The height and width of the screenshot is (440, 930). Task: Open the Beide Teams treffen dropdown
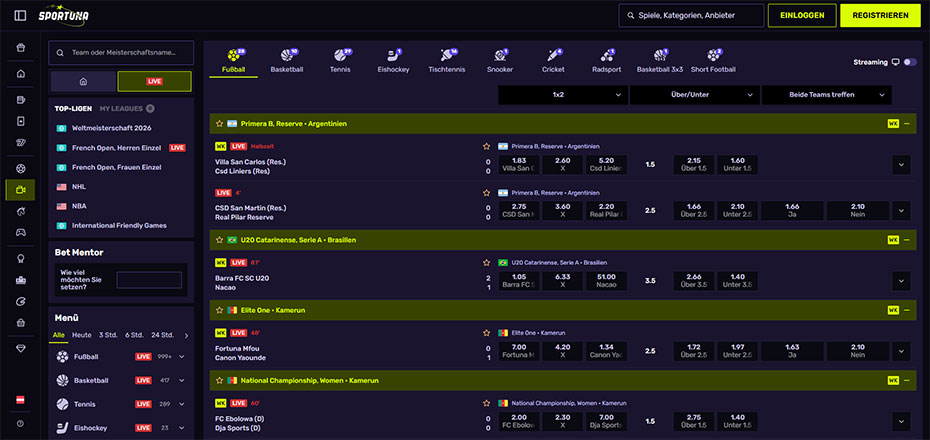click(826, 95)
